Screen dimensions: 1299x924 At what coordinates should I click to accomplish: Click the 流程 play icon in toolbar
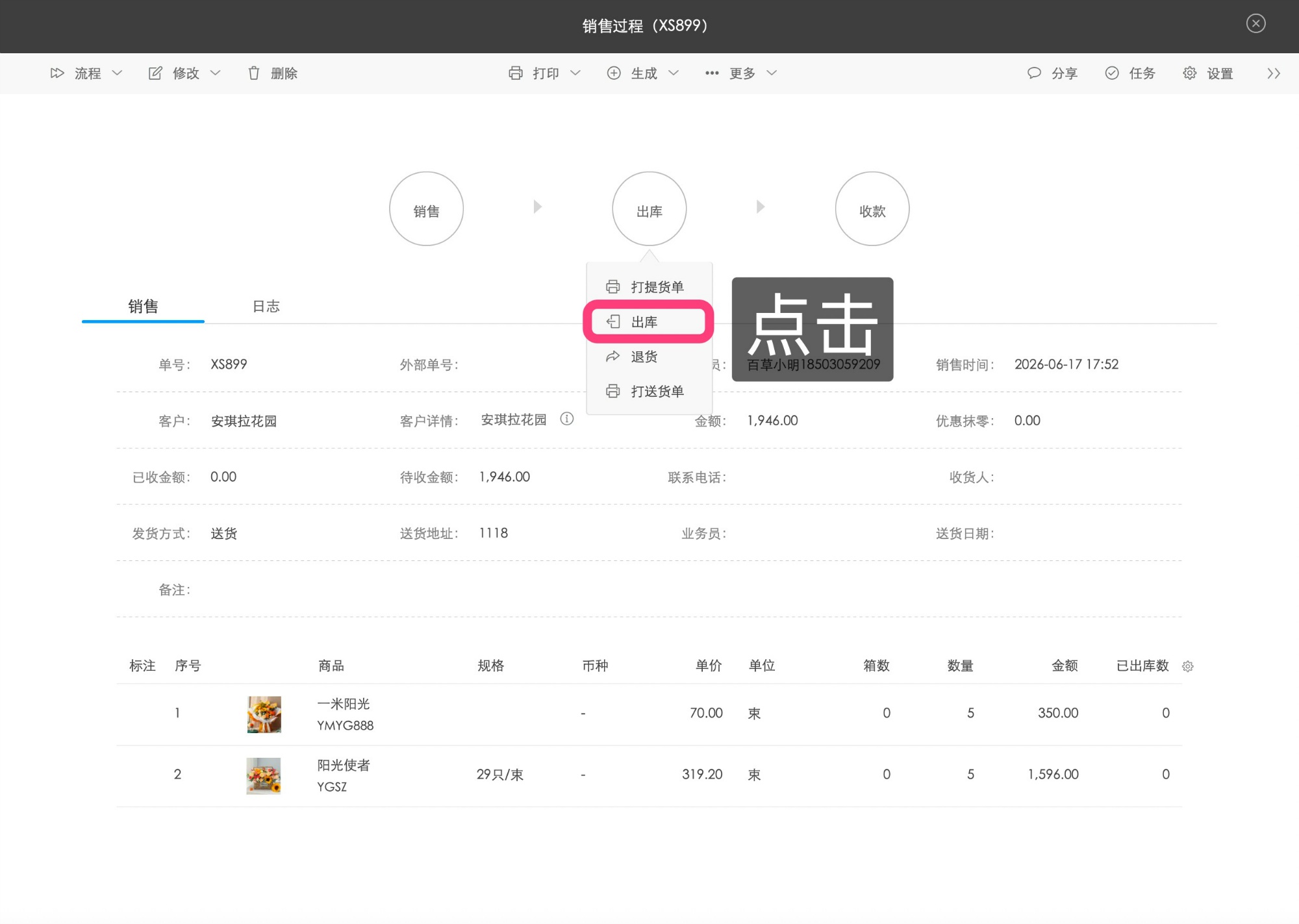pos(57,73)
